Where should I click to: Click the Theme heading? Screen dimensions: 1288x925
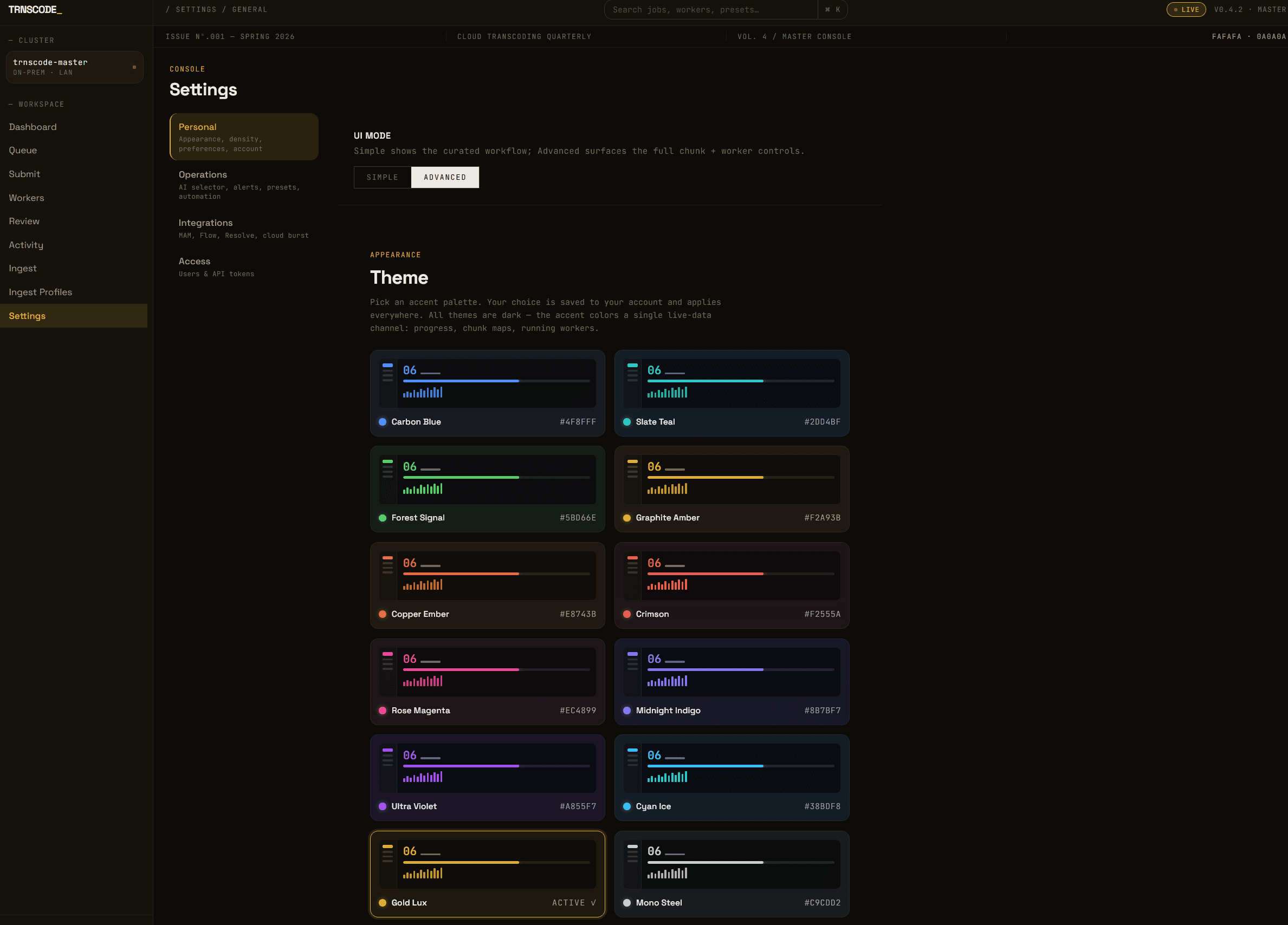pyautogui.click(x=399, y=277)
